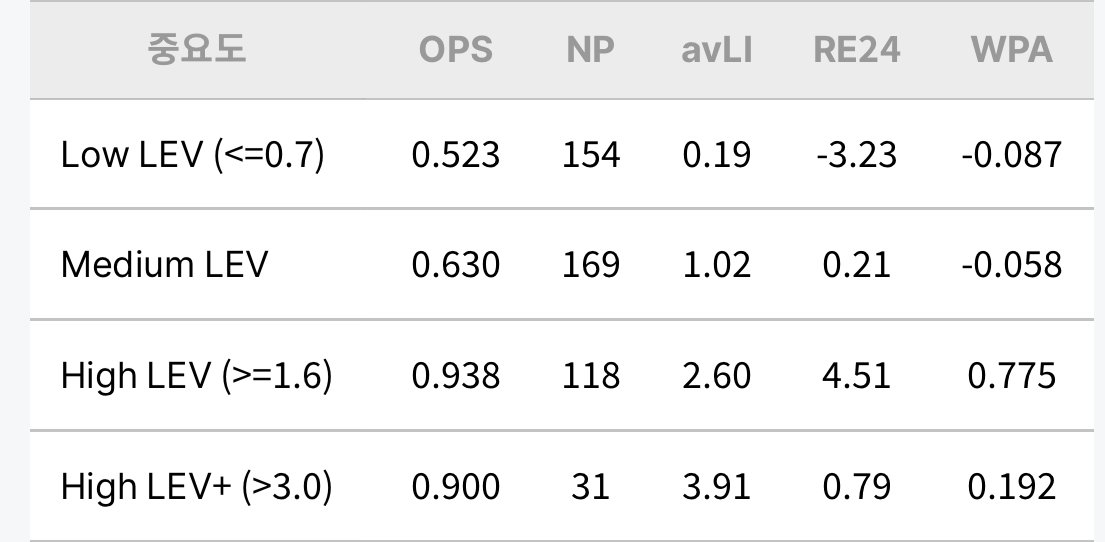Click the High LEV (>=1.6) row label
This screenshot has height=542, width=1105.
pyautogui.click(x=197, y=376)
